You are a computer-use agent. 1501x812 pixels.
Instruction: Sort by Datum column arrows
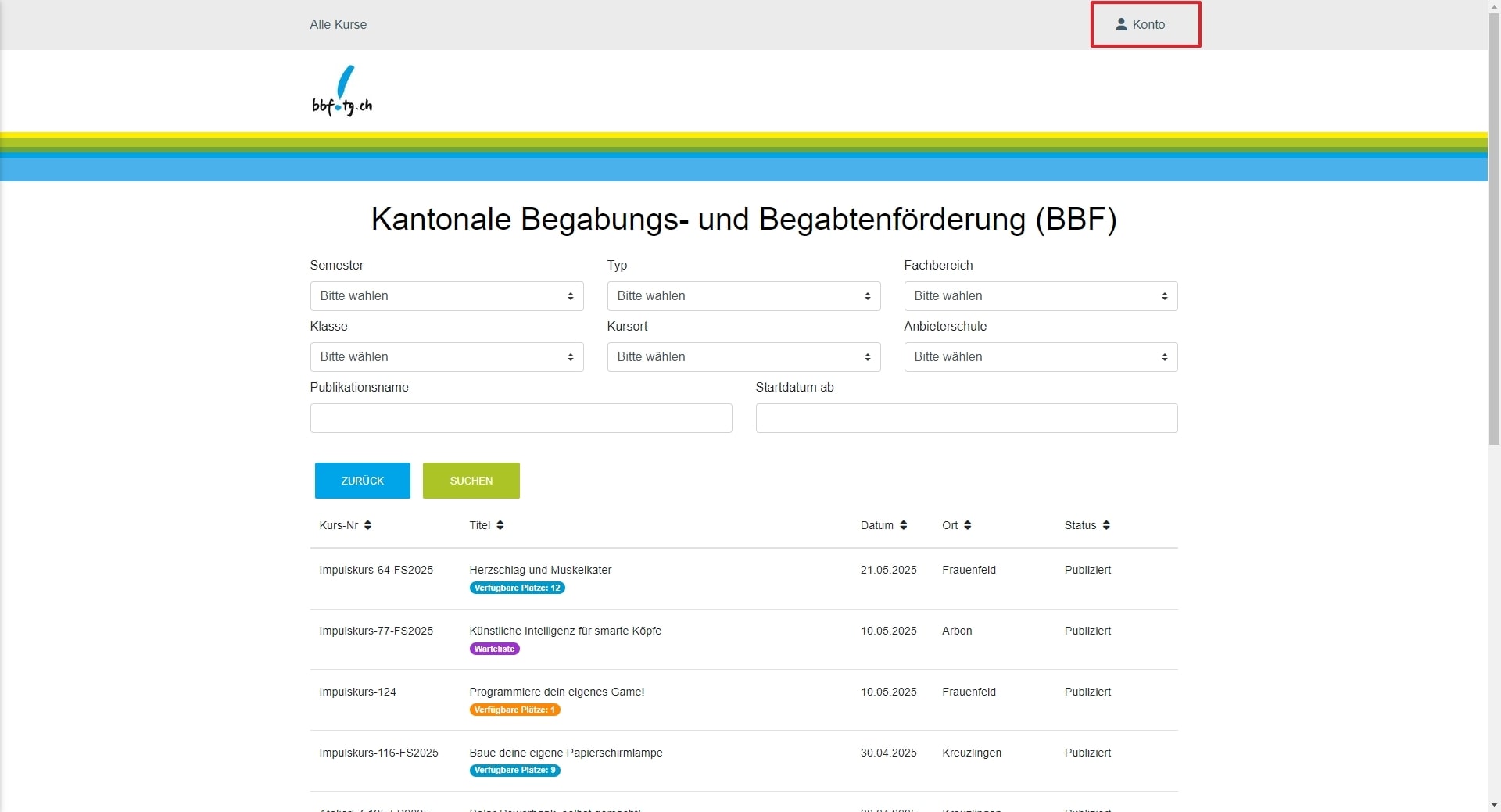[903, 525]
